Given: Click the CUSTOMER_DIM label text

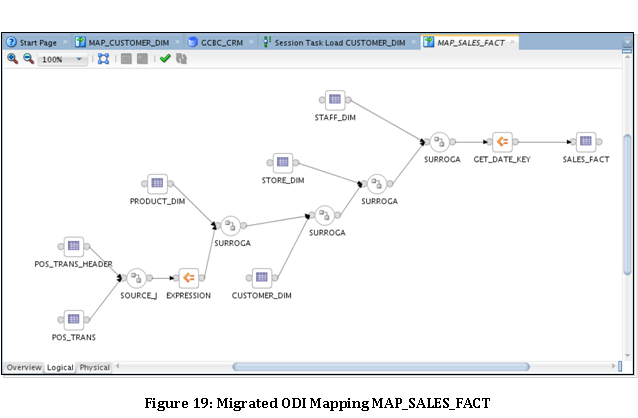Looking at the screenshot, I should tap(262, 295).
